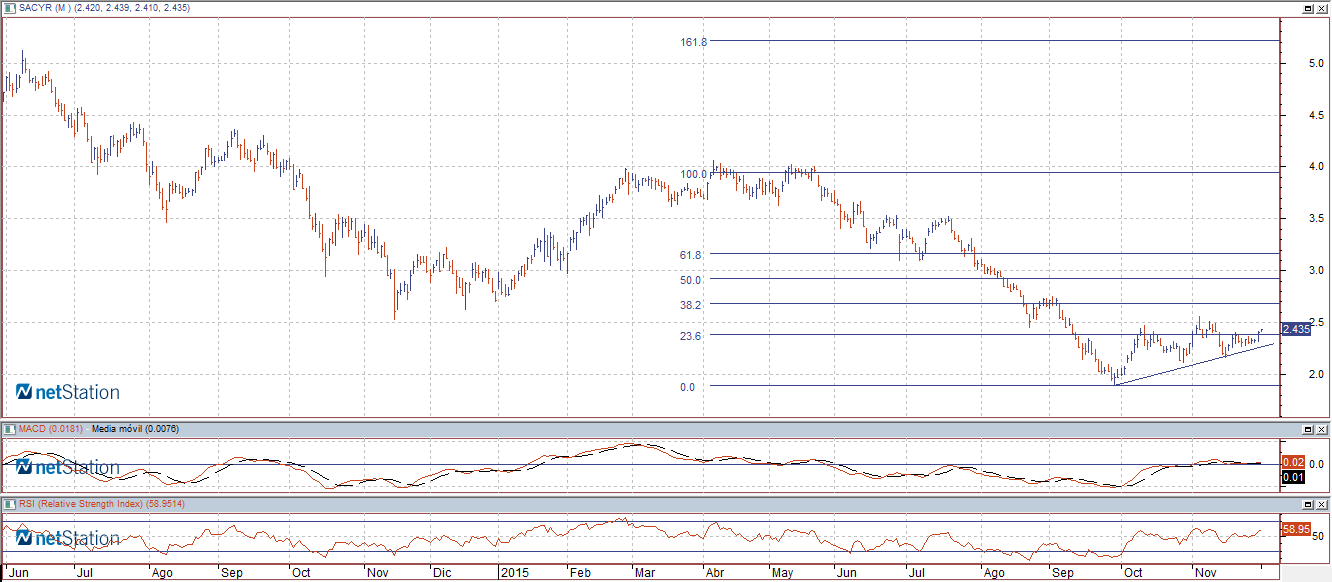The image size is (1332, 582).
Task: Click the MACD panel icon
Action: click(x=9, y=429)
